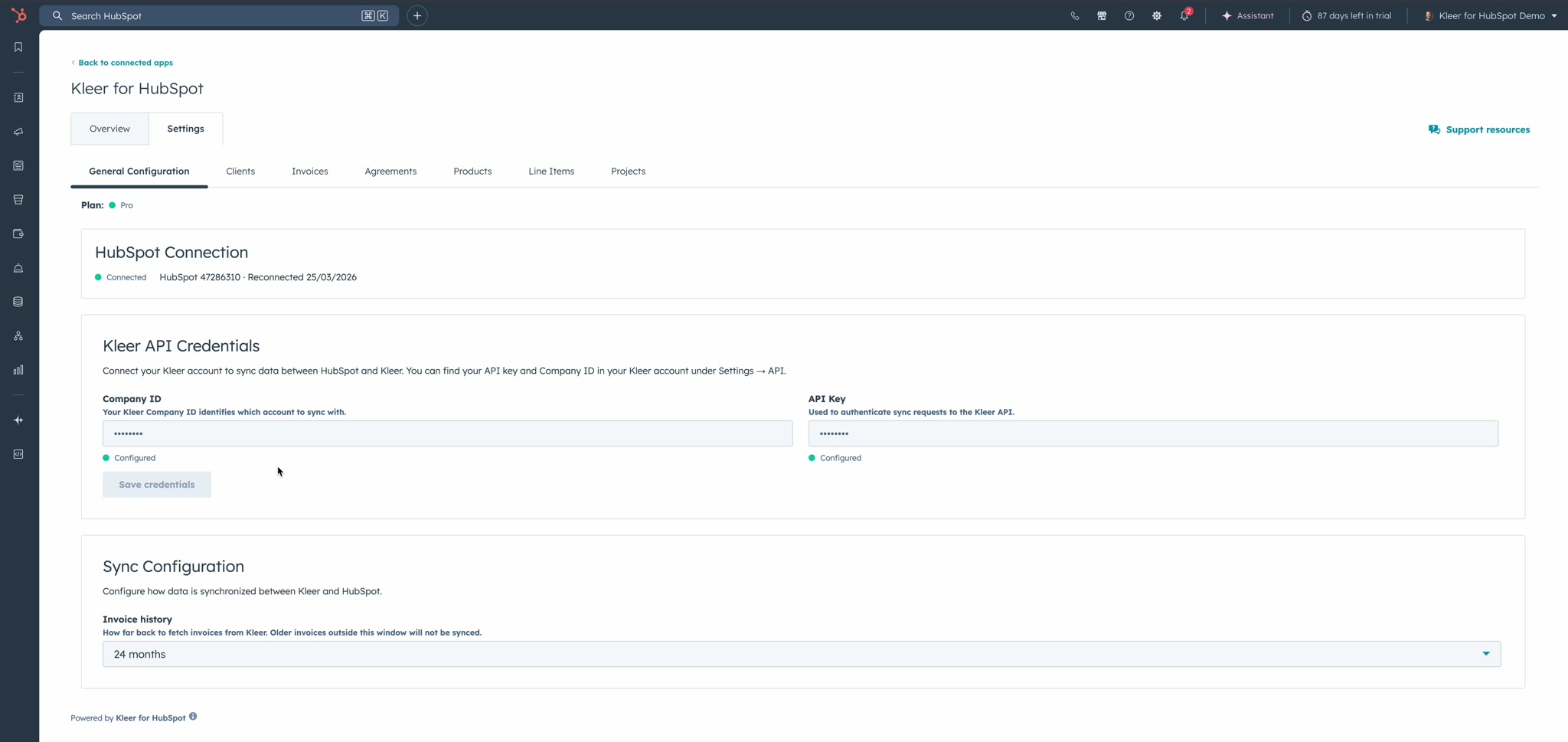Open the Commerce wallet sidebar icon

pos(18,234)
